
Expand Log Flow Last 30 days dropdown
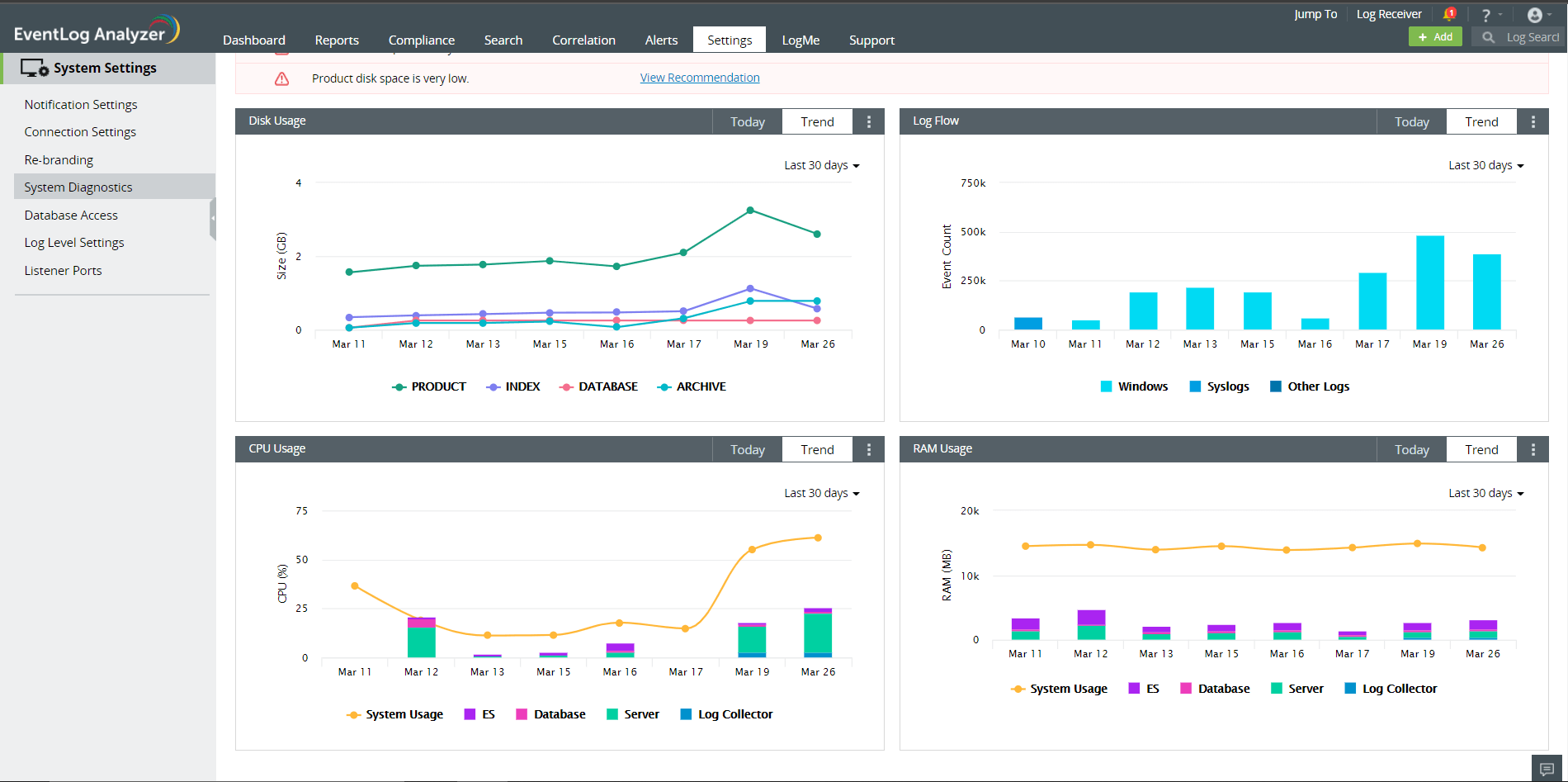[1485, 165]
